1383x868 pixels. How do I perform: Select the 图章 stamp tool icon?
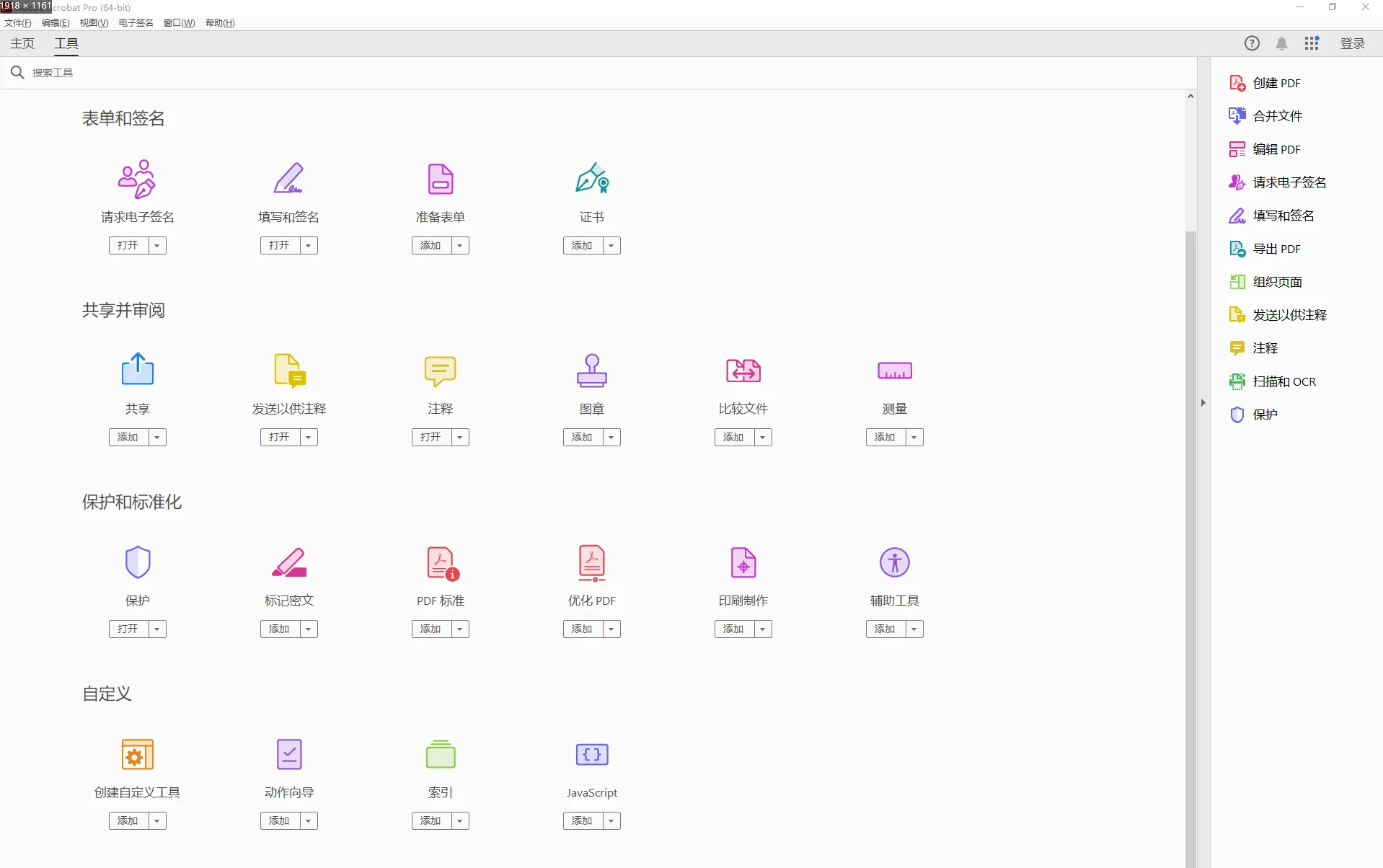tap(591, 371)
